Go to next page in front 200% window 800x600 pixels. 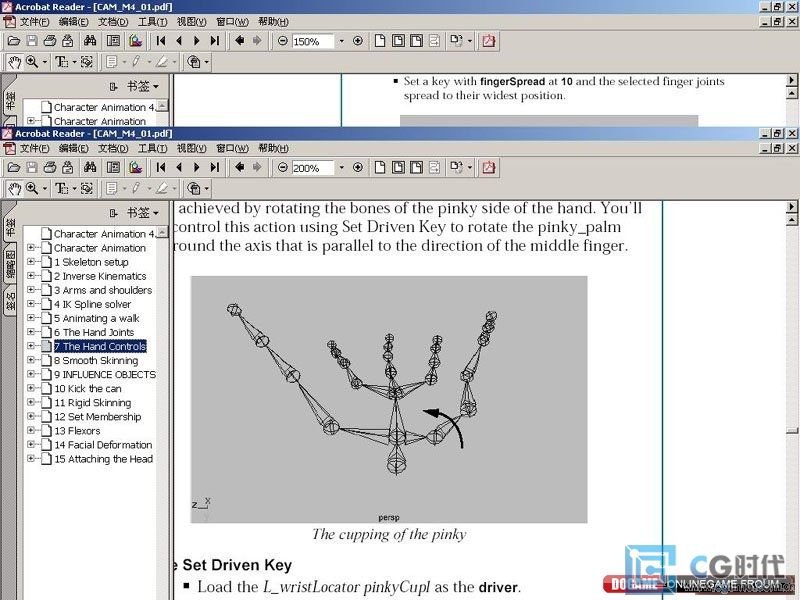tap(196, 167)
